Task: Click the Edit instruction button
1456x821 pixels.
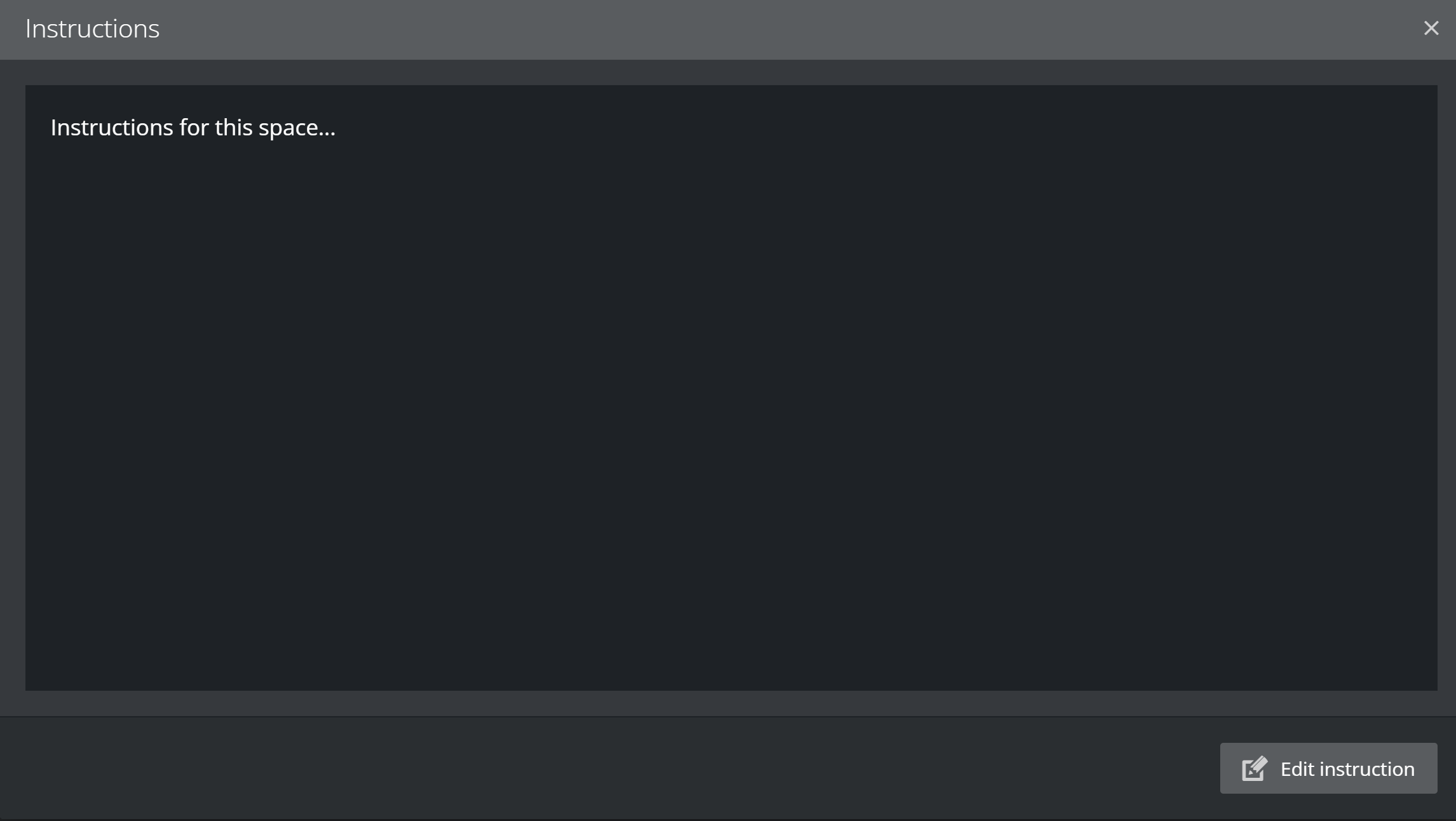Action: click(x=1328, y=768)
